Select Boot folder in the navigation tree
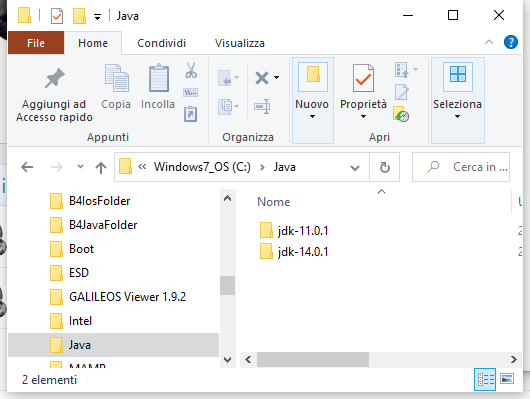The height and width of the screenshot is (399, 530). pyautogui.click(x=72, y=249)
